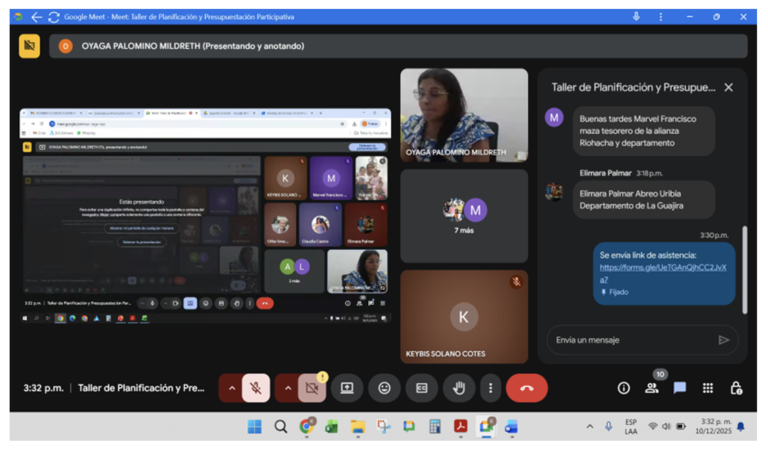The height and width of the screenshot is (449, 768).
Task: Close the chat side panel
Action: click(728, 88)
